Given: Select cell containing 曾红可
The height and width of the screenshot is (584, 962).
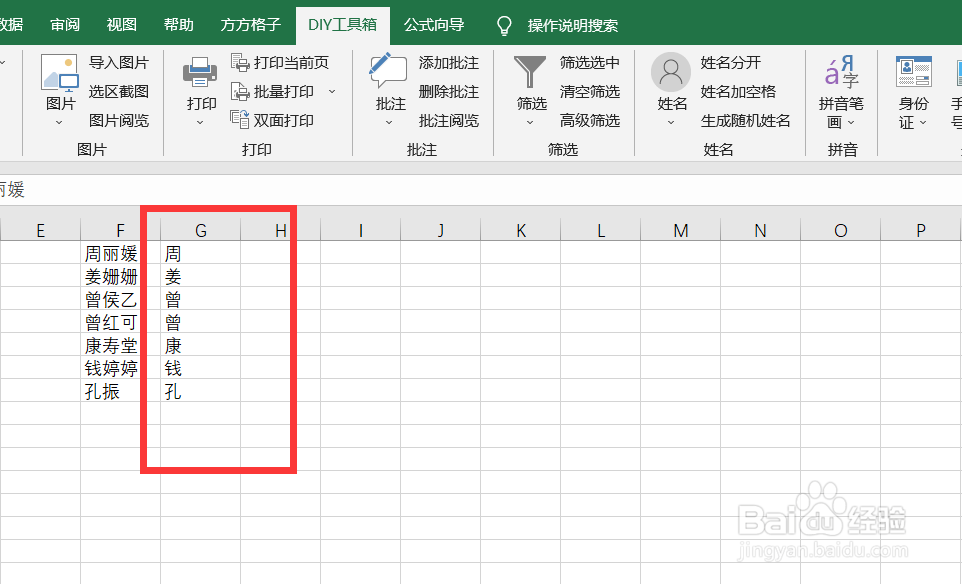Looking at the screenshot, I should (120, 321).
